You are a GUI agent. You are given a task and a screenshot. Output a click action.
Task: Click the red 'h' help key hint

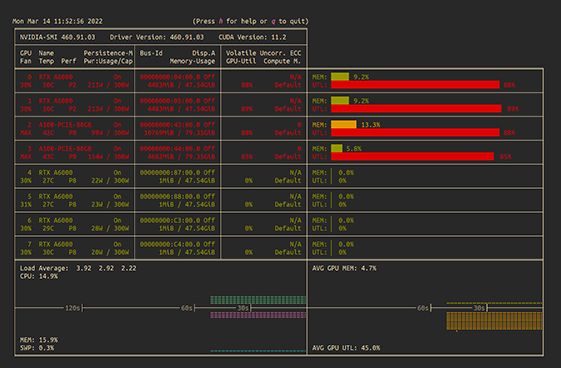[221, 21]
